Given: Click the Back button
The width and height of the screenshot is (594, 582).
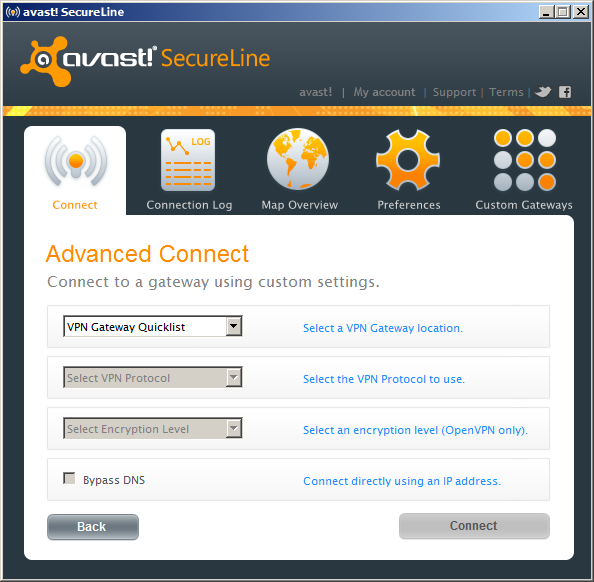Looking at the screenshot, I should tap(93, 527).
